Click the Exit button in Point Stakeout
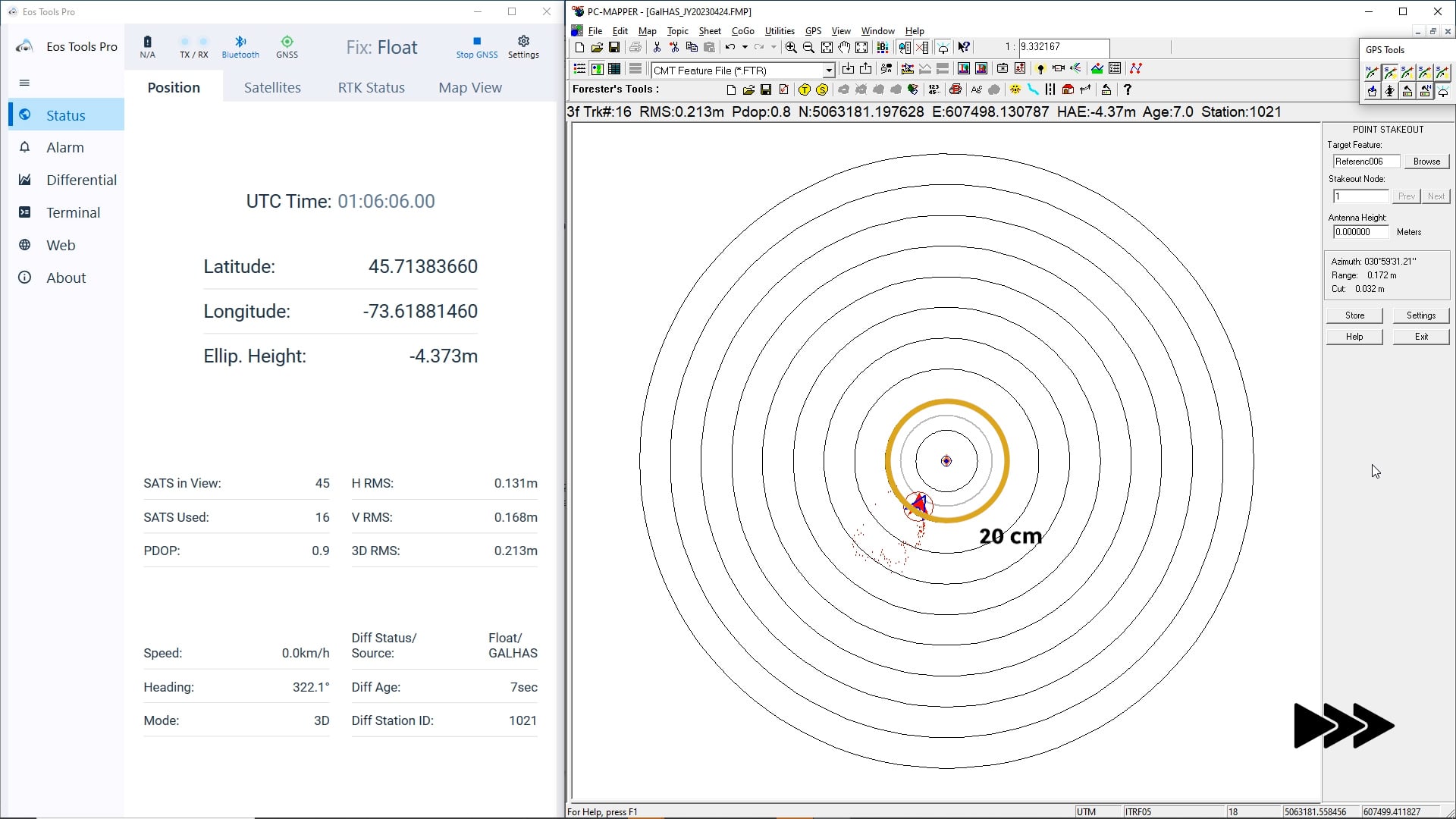 click(x=1421, y=336)
